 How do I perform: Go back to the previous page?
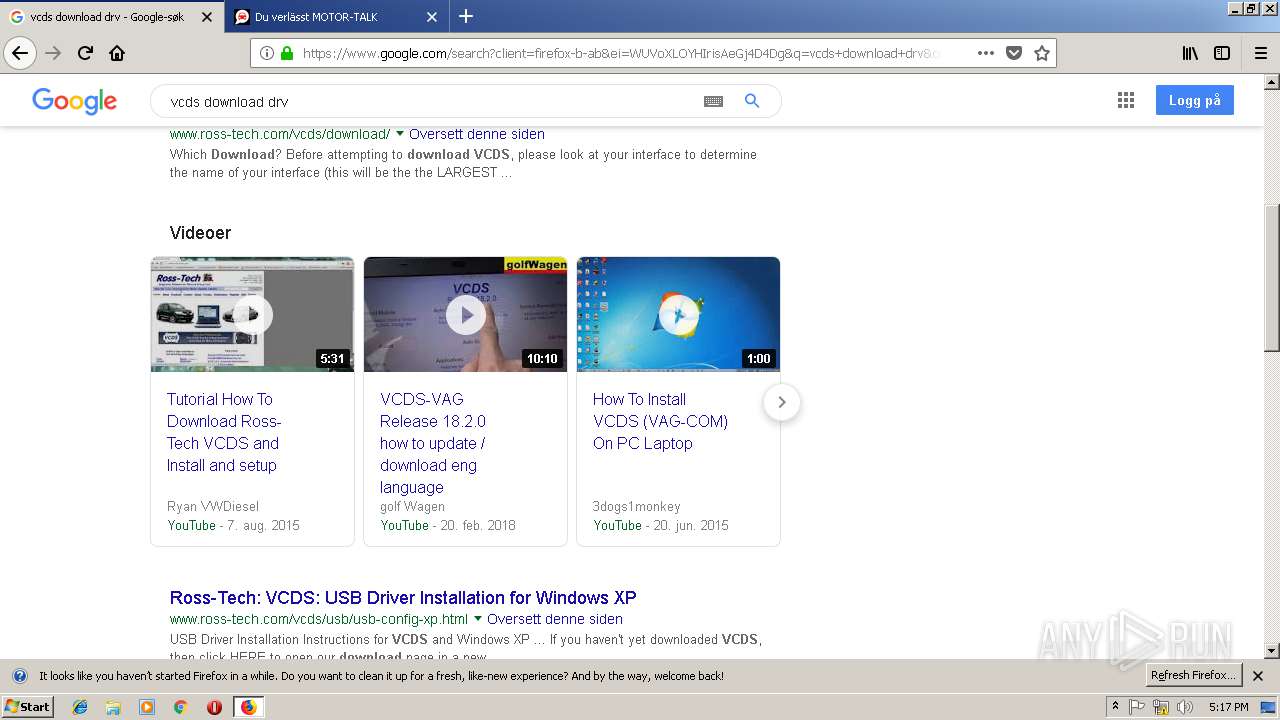(20, 53)
